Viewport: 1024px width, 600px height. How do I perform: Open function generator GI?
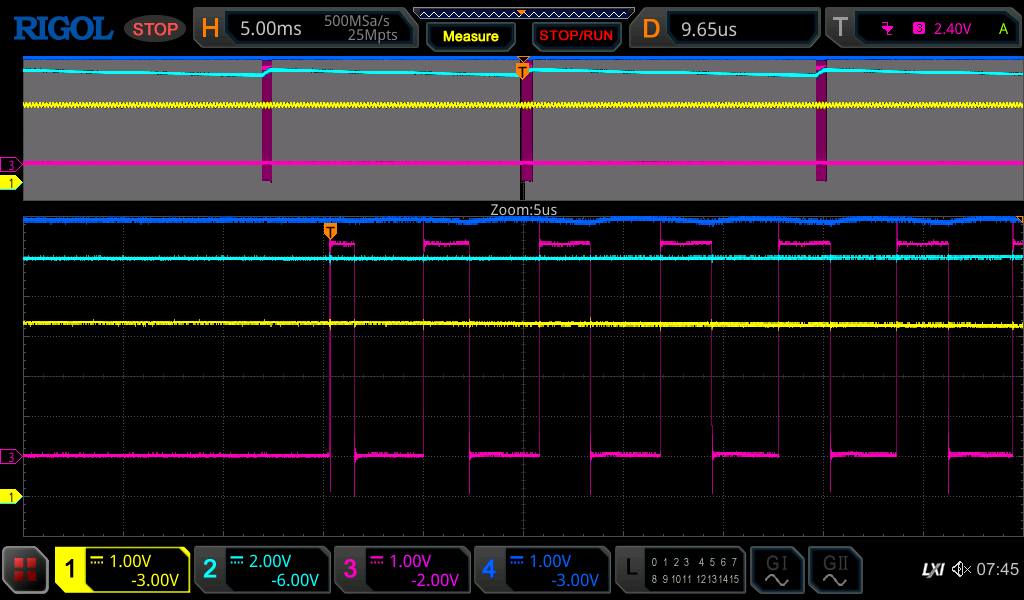pos(776,569)
